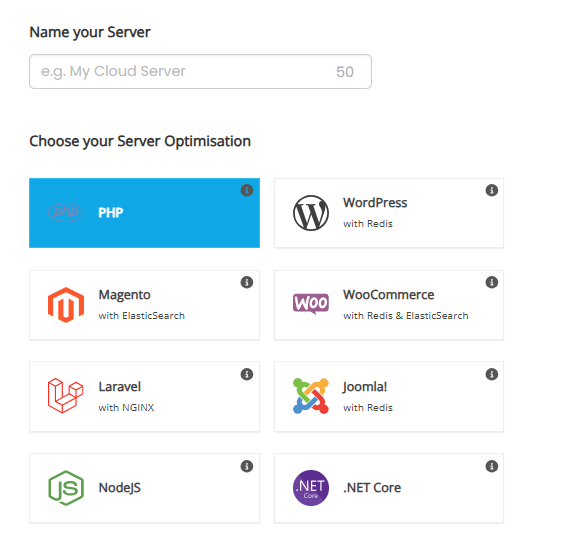Viewport: 579px width, 543px height.
Task: Open info icon on PHP card
Action: coord(247,190)
